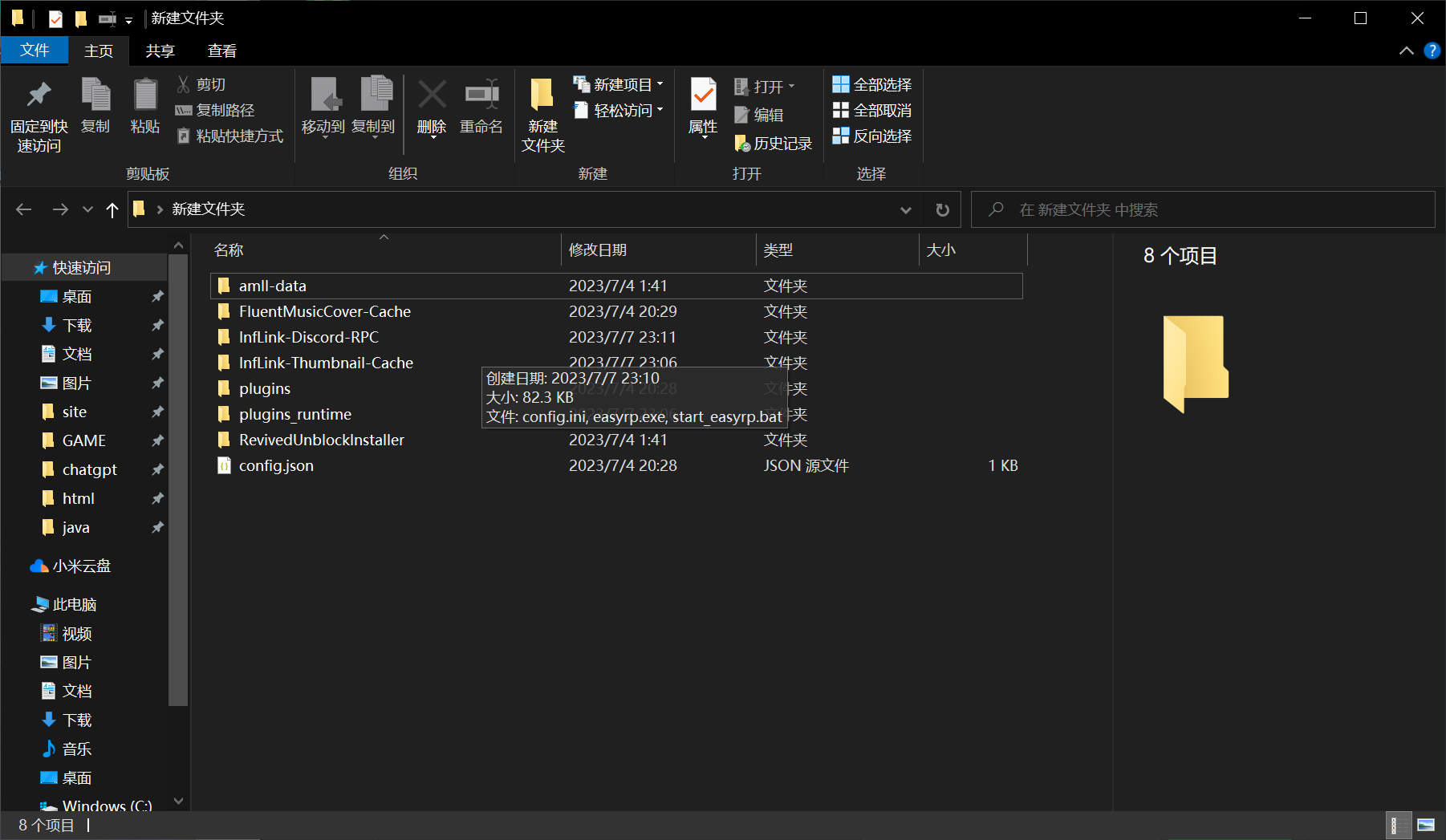Switch to details view in status bar
Screen dimensions: 1446x840
tap(1399, 825)
